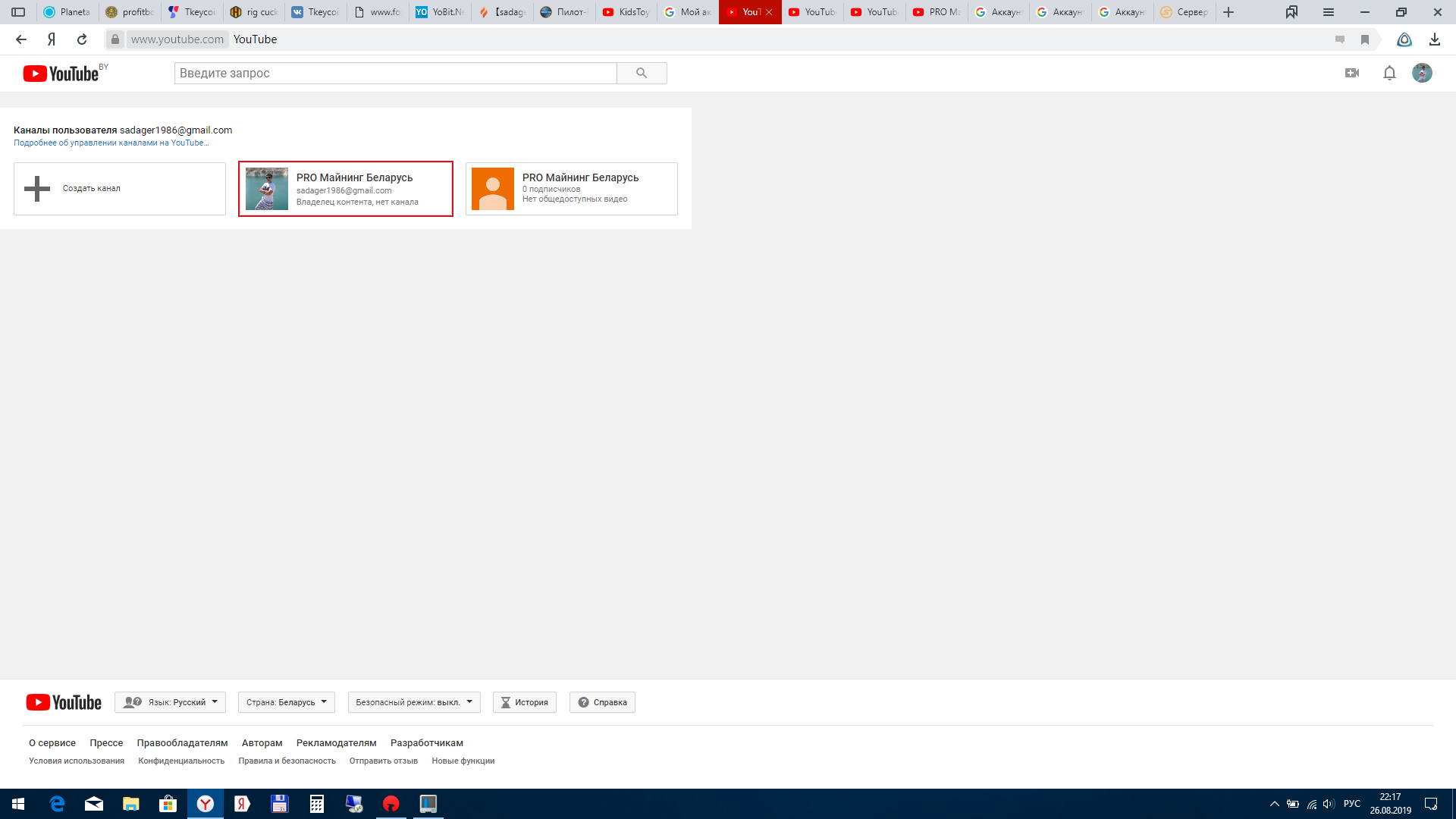Viewport: 1456px width, 819px height.
Task: Click the search magnifier button
Action: pyautogui.click(x=642, y=74)
